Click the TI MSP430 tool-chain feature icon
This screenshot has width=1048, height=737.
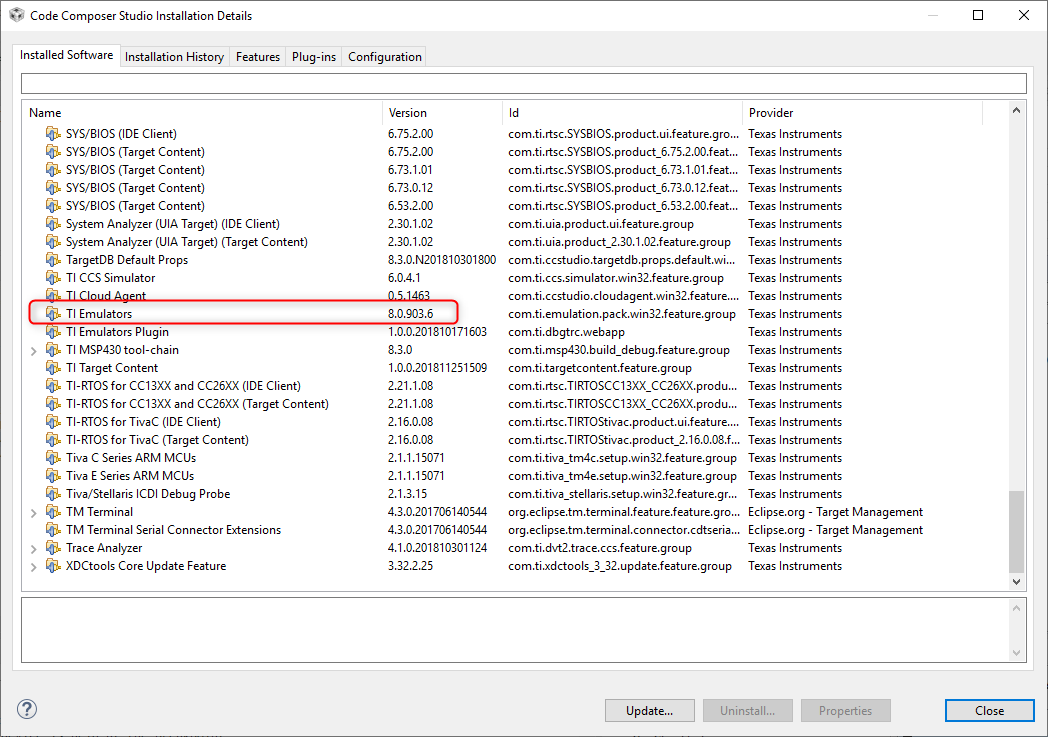click(53, 350)
